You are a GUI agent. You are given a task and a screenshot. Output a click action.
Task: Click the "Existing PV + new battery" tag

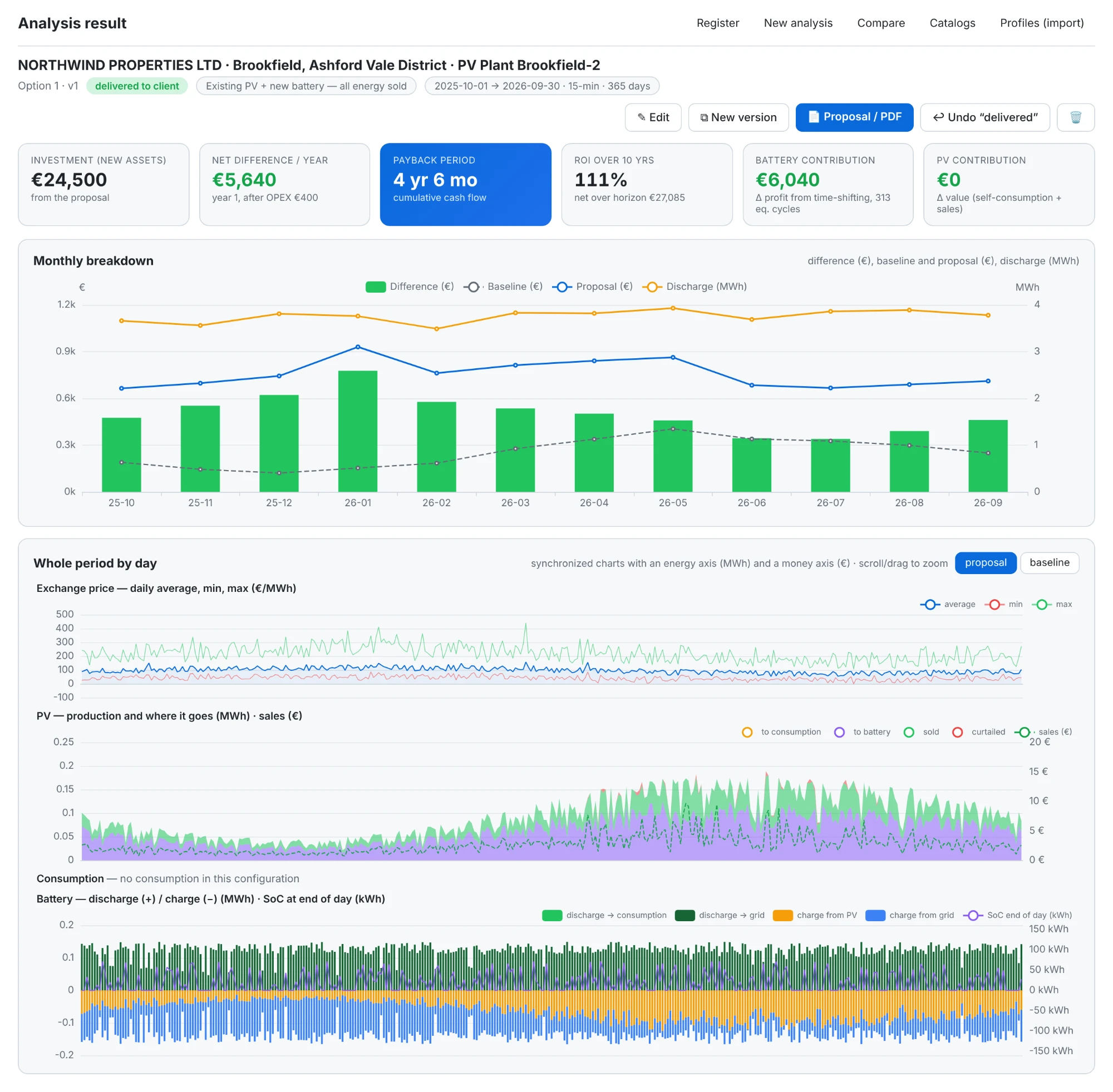tap(307, 86)
